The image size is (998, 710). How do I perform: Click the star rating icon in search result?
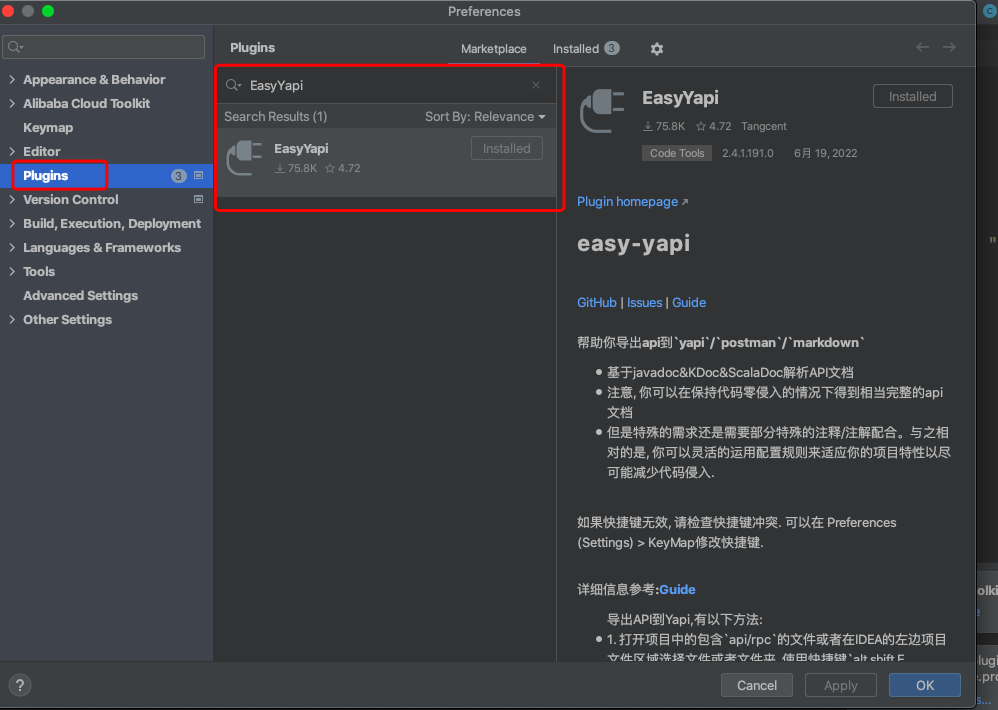click(x=330, y=168)
